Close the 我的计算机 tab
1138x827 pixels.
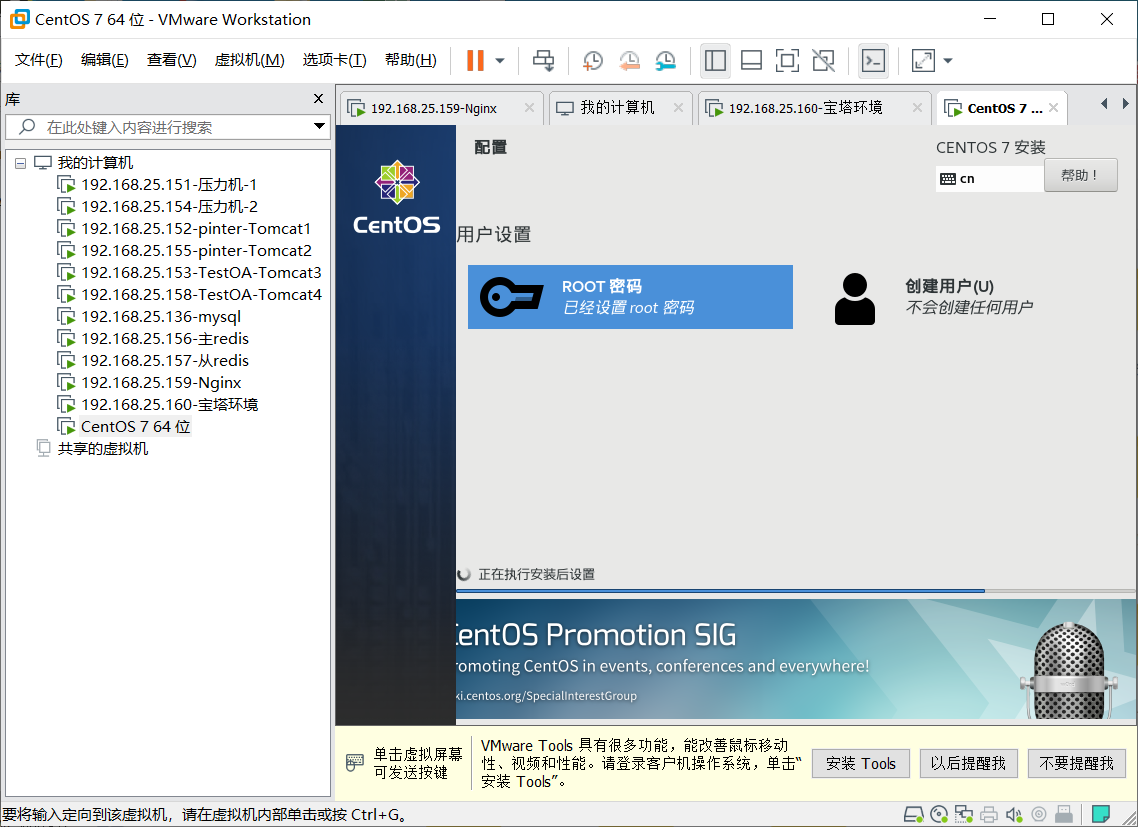pyautogui.click(x=678, y=107)
